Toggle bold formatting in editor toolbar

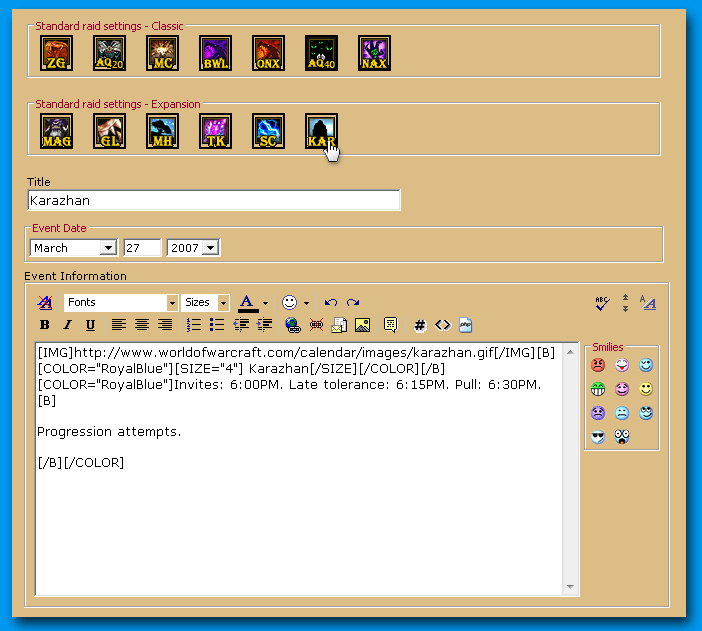(44, 325)
